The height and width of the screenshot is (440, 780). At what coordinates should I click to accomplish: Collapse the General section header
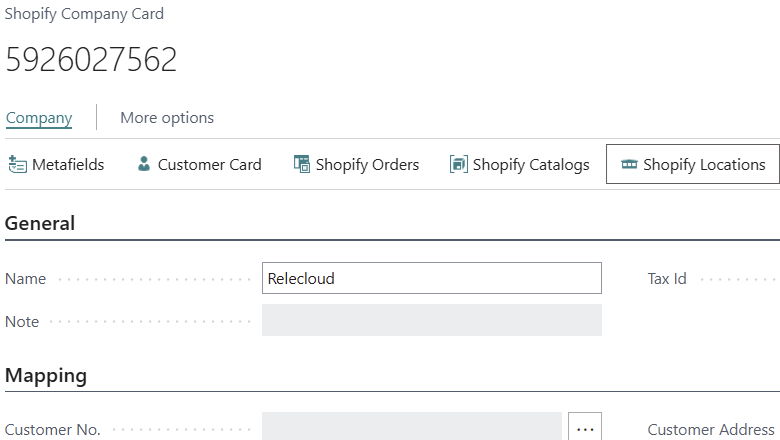click(x=40, y=224)
